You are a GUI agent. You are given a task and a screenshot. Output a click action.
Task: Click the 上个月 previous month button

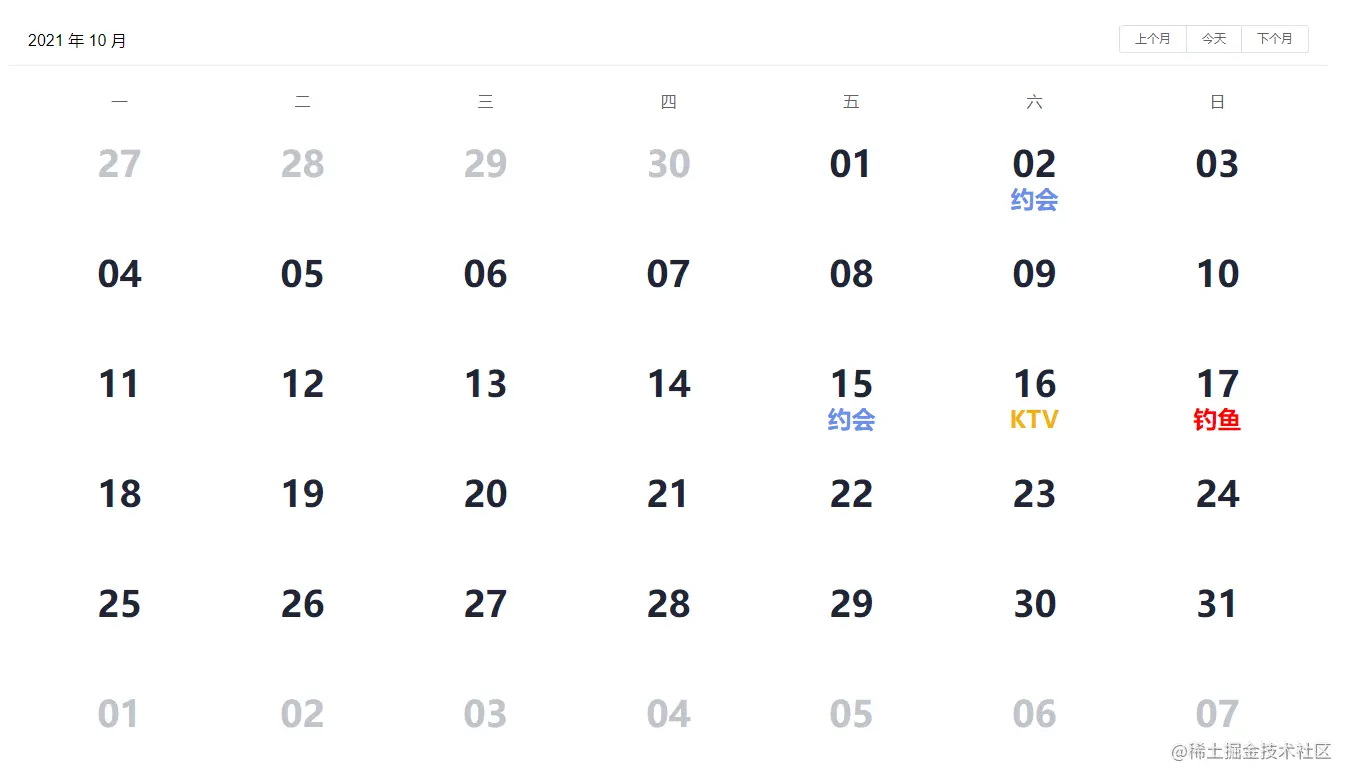(1152, 39)
